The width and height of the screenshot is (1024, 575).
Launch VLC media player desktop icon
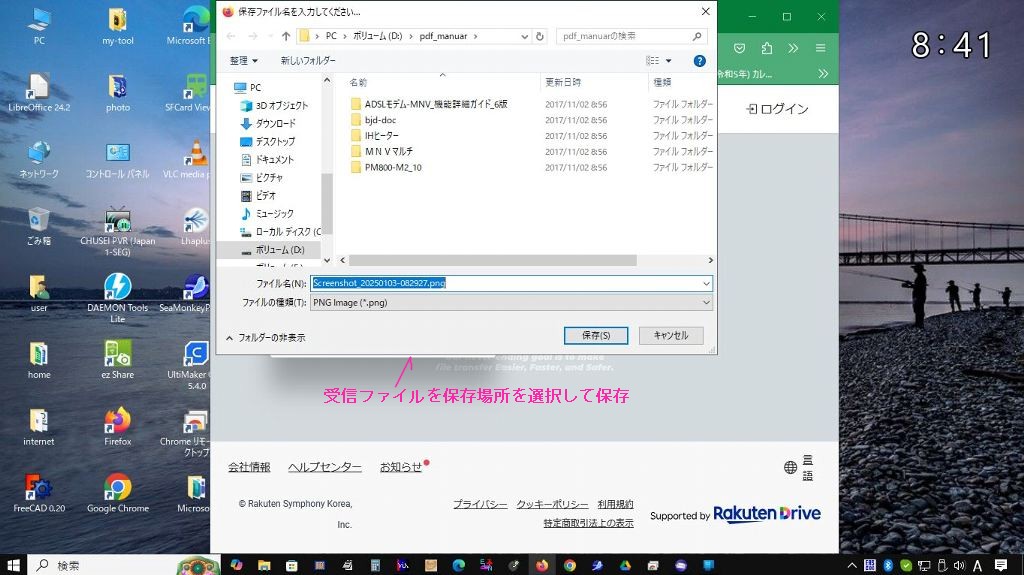tap(189, 159)
